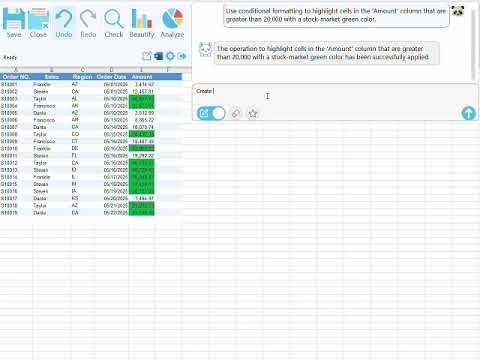
Task: Toggle the edit mode switch in chat
Action: click(211, 113)
